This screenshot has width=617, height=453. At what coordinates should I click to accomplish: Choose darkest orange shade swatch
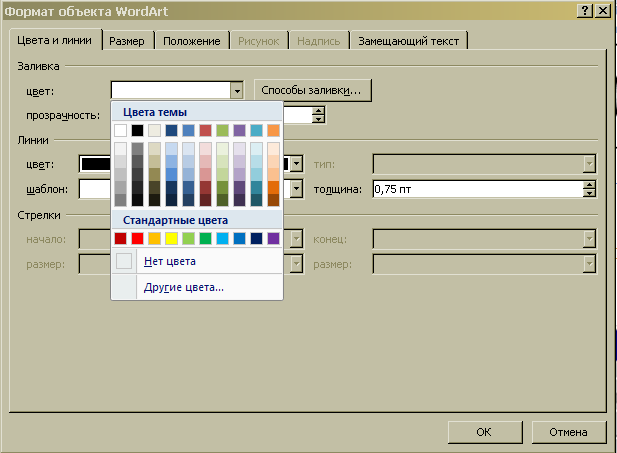pos(273,200)
